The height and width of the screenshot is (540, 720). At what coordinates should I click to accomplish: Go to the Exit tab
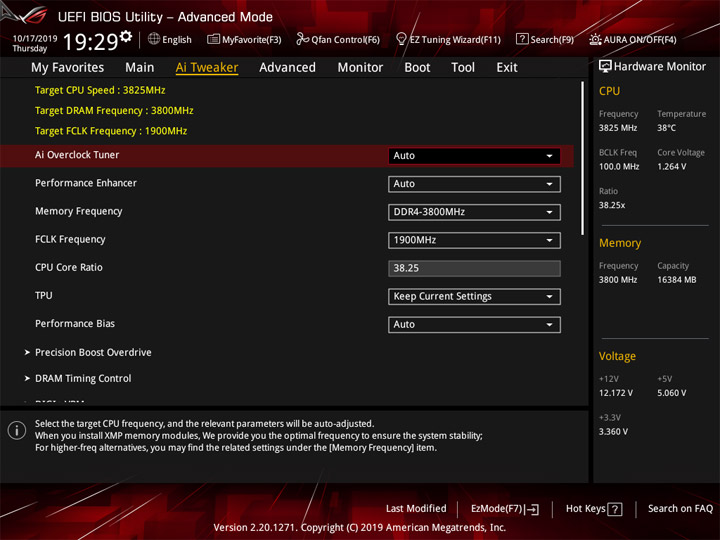507,68
